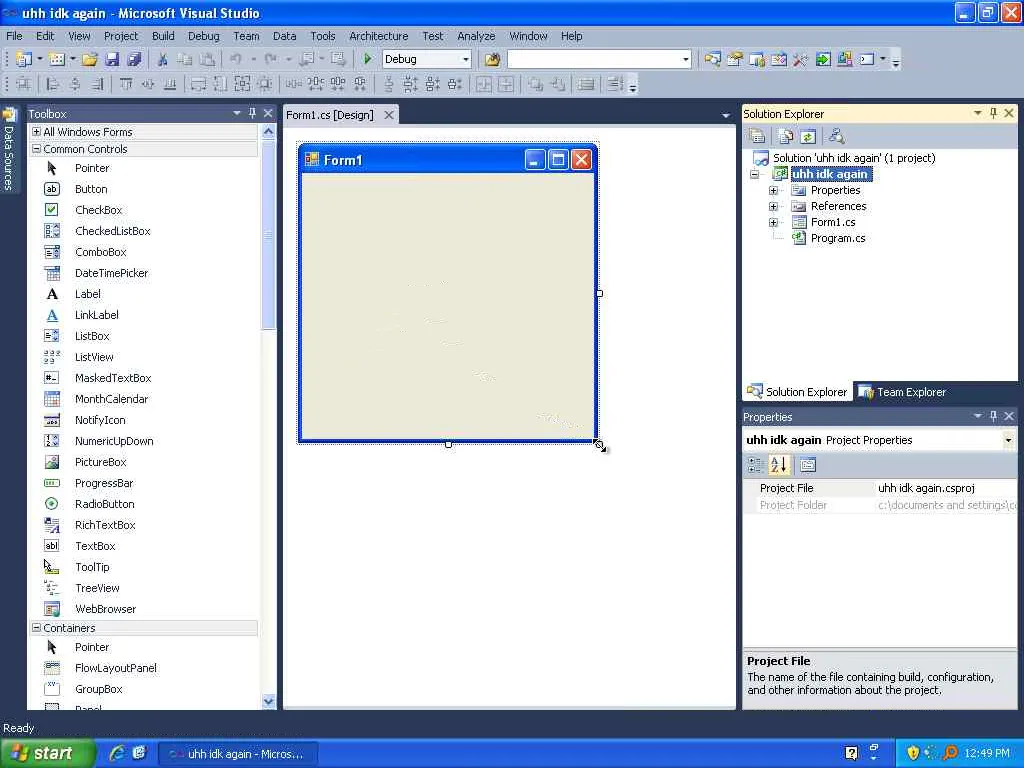This screenshot has width=1024, height=768.
Task: Click Toolbox scrollbar down arrow
Action: 268,701
